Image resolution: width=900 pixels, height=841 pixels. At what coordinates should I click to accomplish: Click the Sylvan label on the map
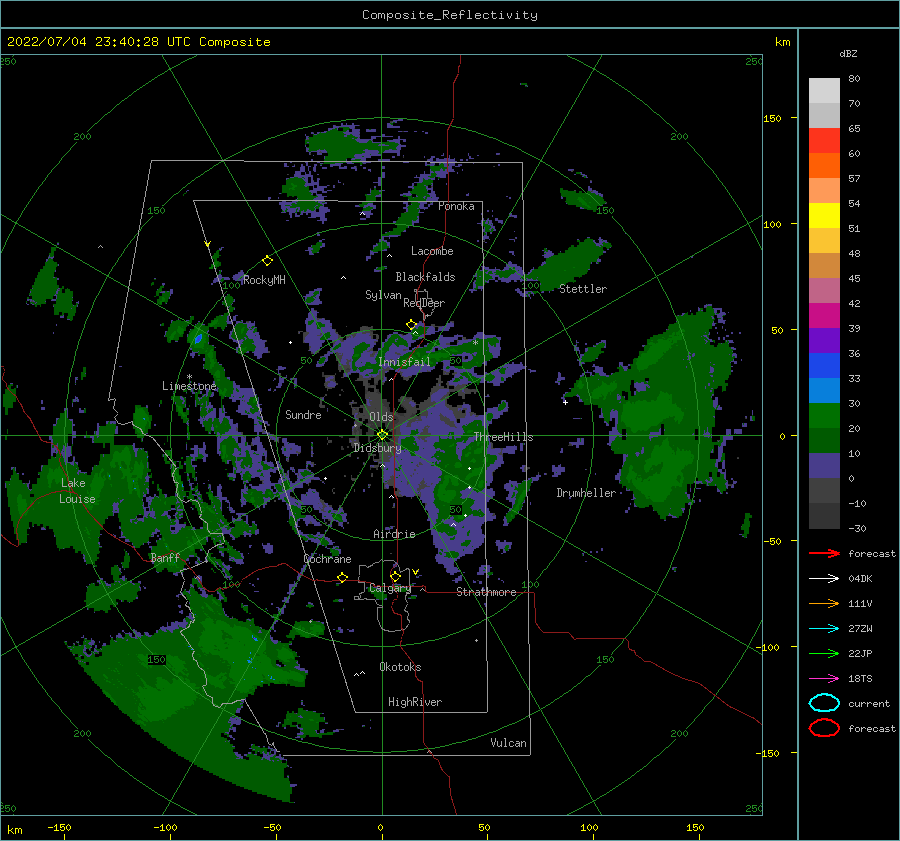(383, 295)
